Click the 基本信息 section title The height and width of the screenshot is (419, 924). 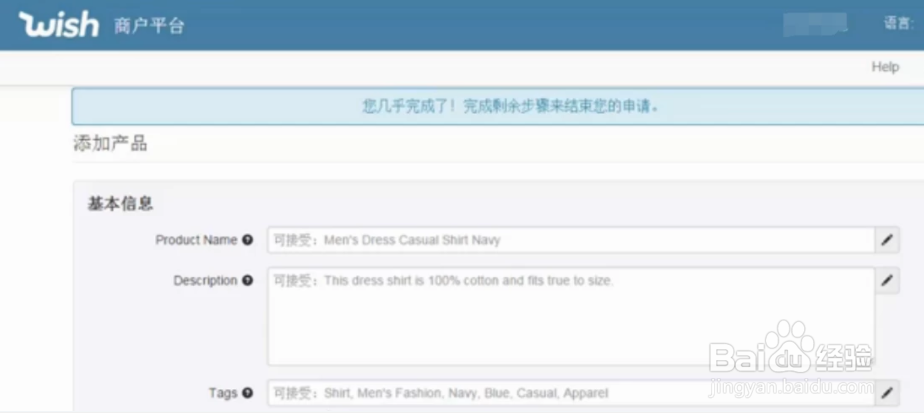(120, 204)
